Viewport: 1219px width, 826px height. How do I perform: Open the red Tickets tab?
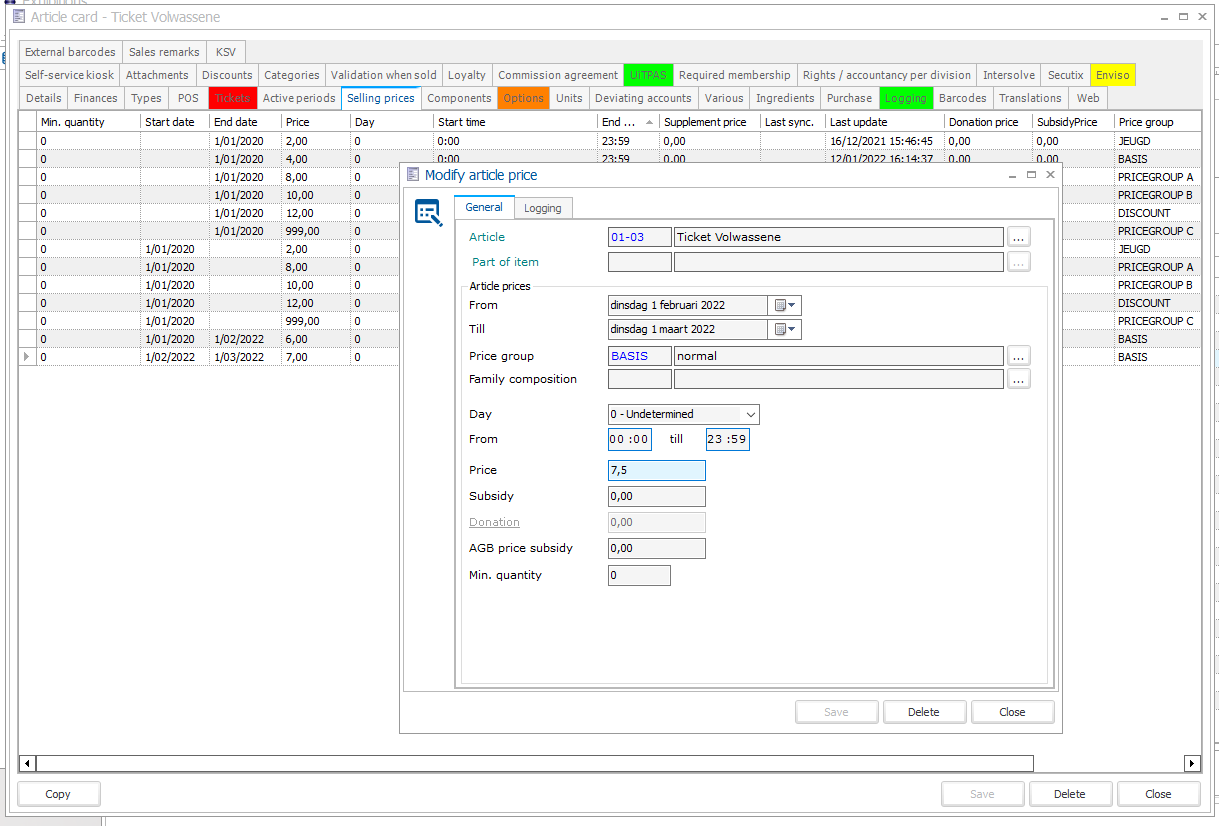[232, 98]
